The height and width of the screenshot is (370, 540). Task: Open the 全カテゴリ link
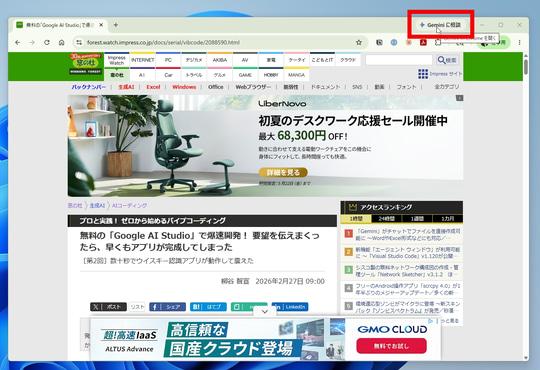tap(447, 87)
